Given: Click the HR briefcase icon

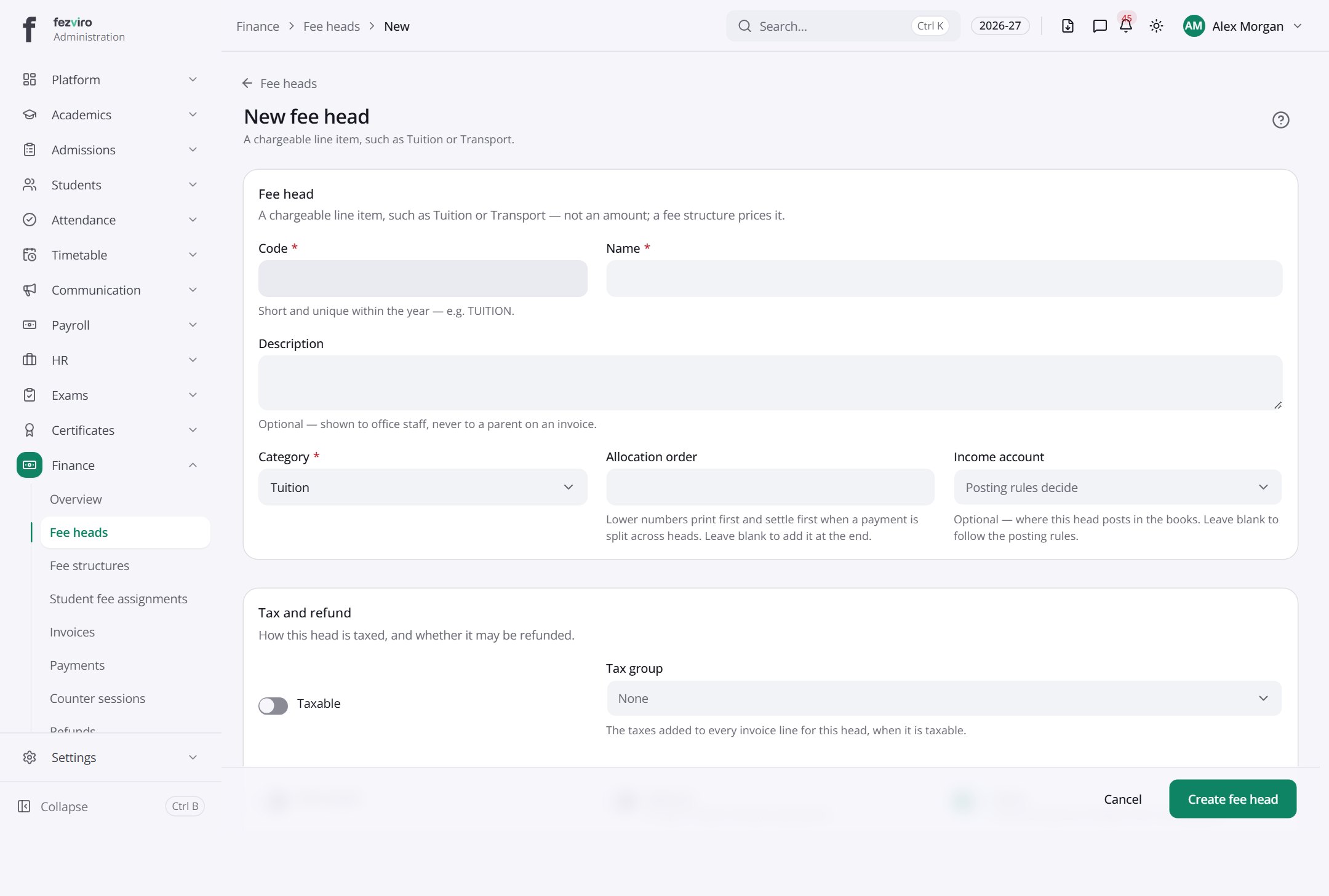Looking at the screenshot, I should pyautogui.click(x=30, y=360).
